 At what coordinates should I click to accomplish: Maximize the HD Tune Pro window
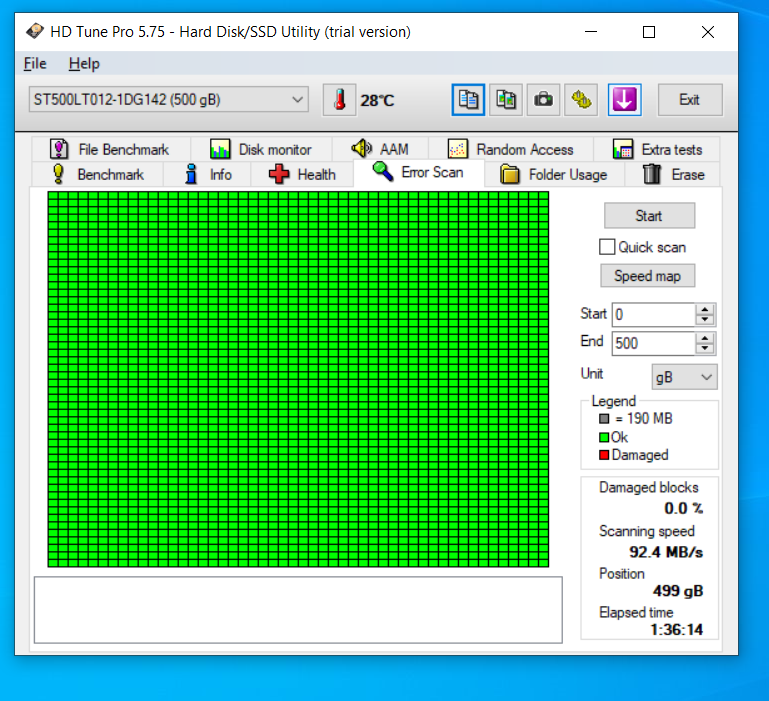pyautogui.click(x=649, y=32)
